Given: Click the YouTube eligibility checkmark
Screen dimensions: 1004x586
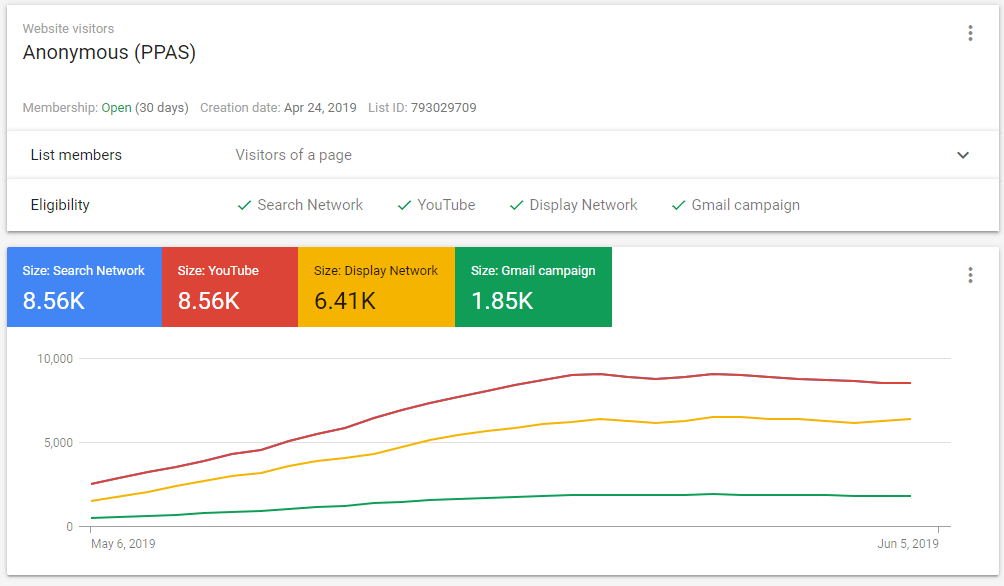Looking at the screenshot, I should (404, 205).
